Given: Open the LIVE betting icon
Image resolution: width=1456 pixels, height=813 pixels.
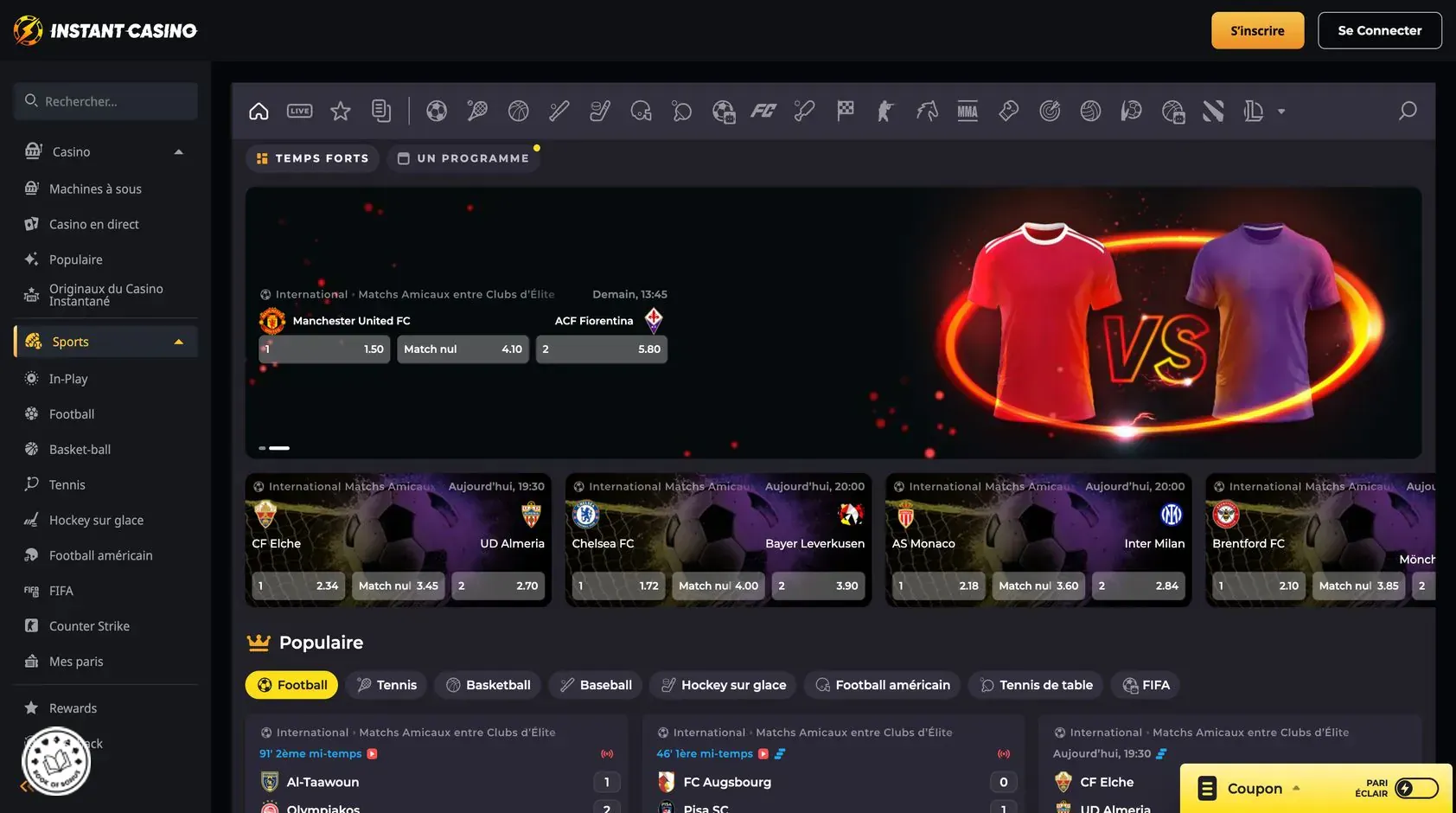Looking at the screenshot, I should point(300,111).
